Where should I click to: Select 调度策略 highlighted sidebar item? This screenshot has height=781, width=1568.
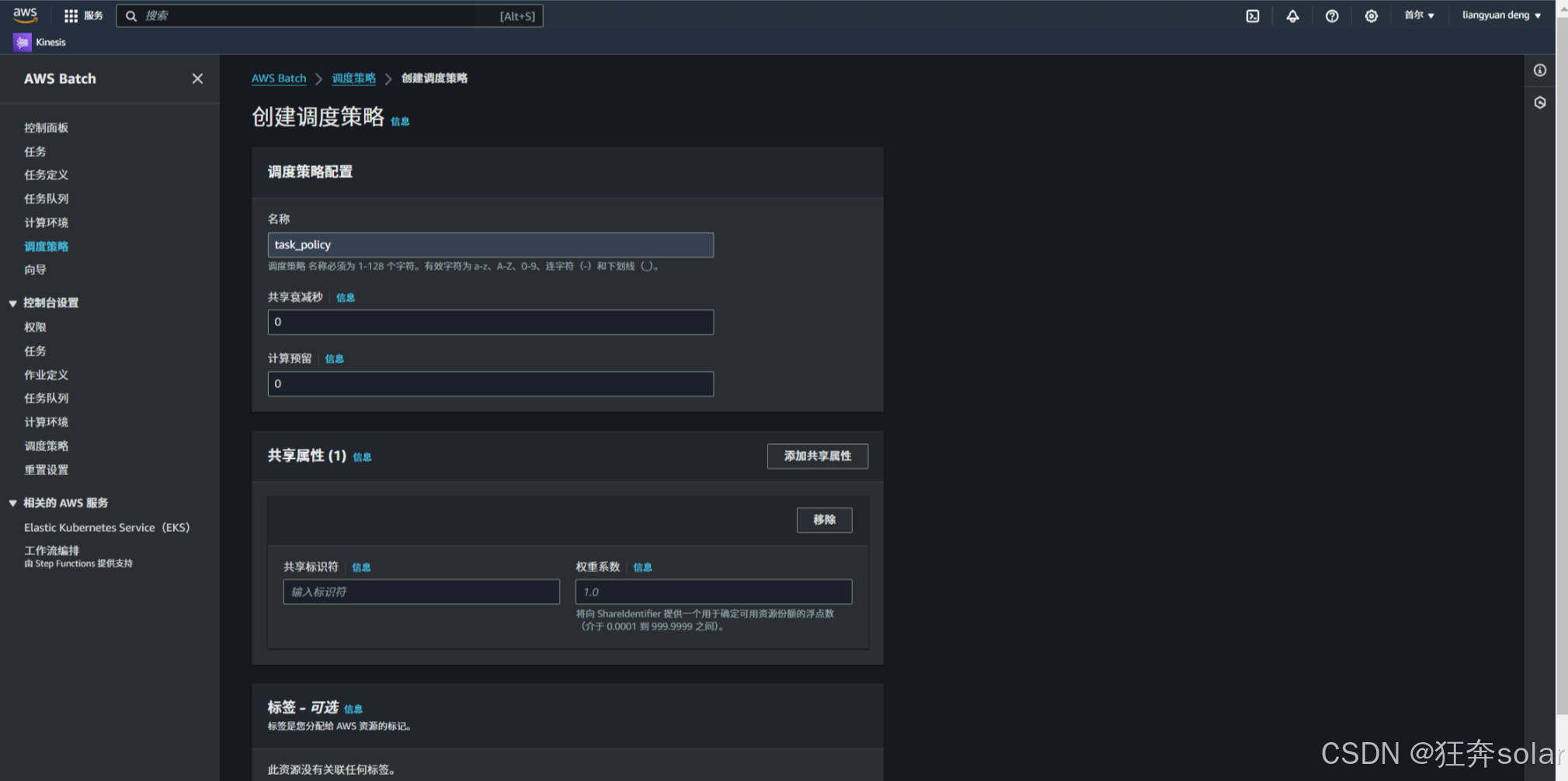[x=46, y=246]
